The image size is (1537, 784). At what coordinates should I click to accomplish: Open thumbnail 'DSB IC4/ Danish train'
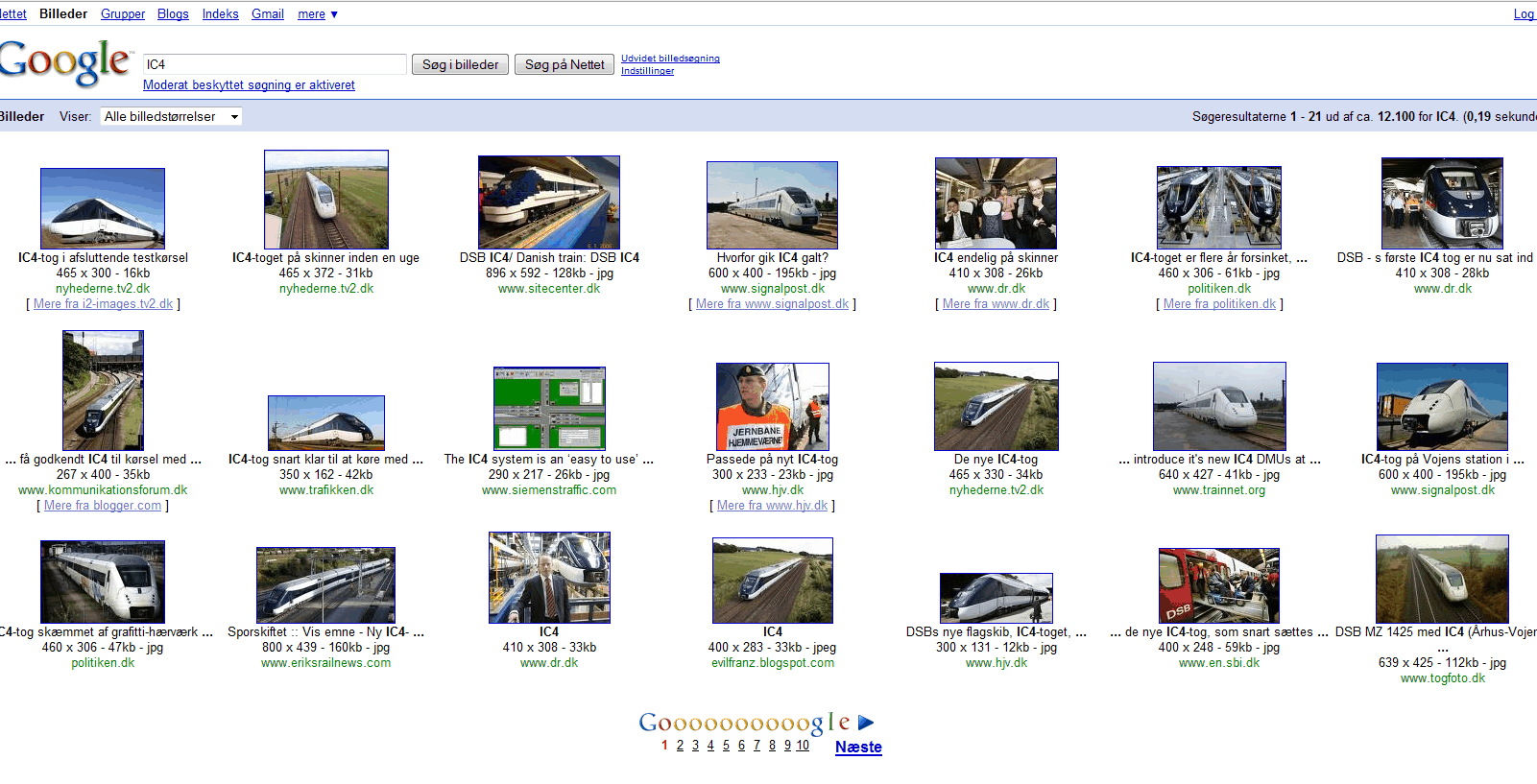click(x=549, y=202)
